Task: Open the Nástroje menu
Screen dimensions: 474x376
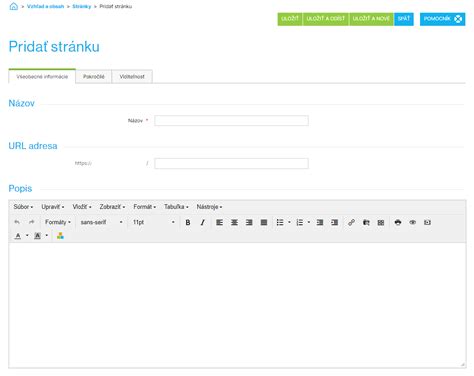Action: [x=209, y=207]
